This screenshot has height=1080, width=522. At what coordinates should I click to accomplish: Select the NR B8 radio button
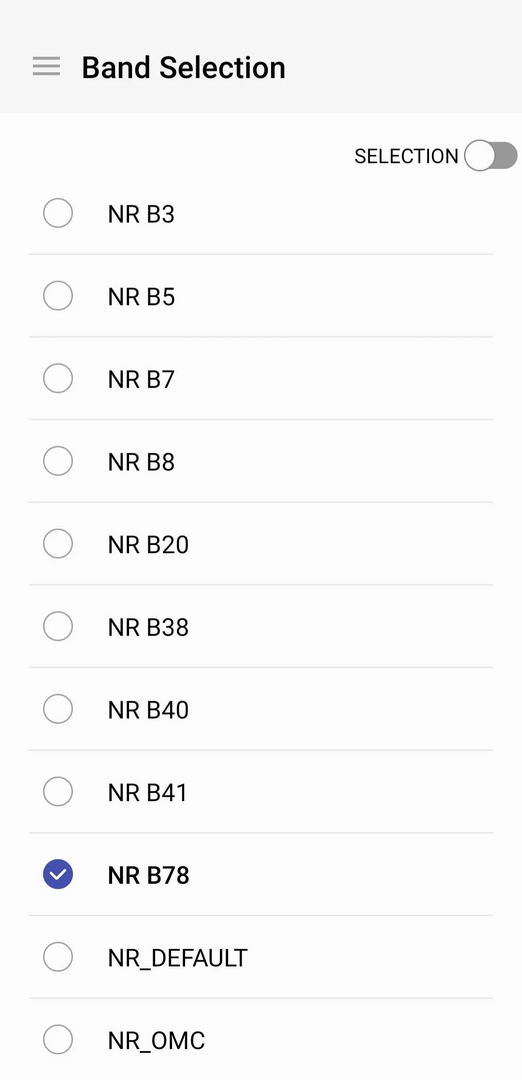tap(58, 461)
